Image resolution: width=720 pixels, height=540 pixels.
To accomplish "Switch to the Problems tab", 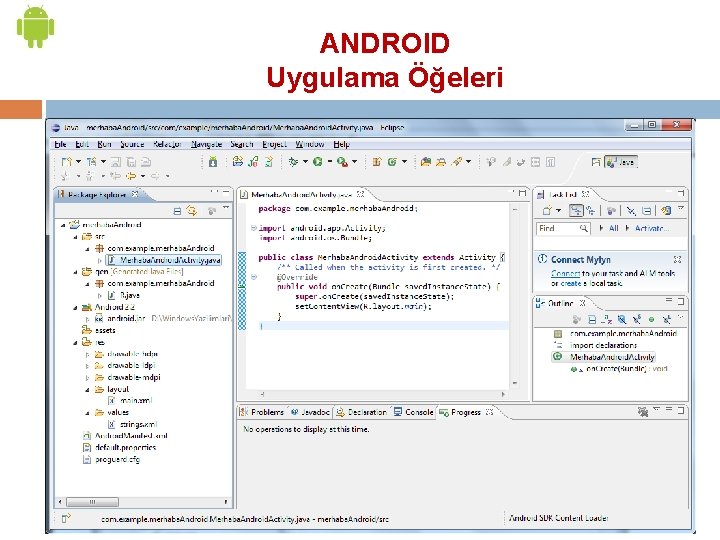I will pos(262,412).
